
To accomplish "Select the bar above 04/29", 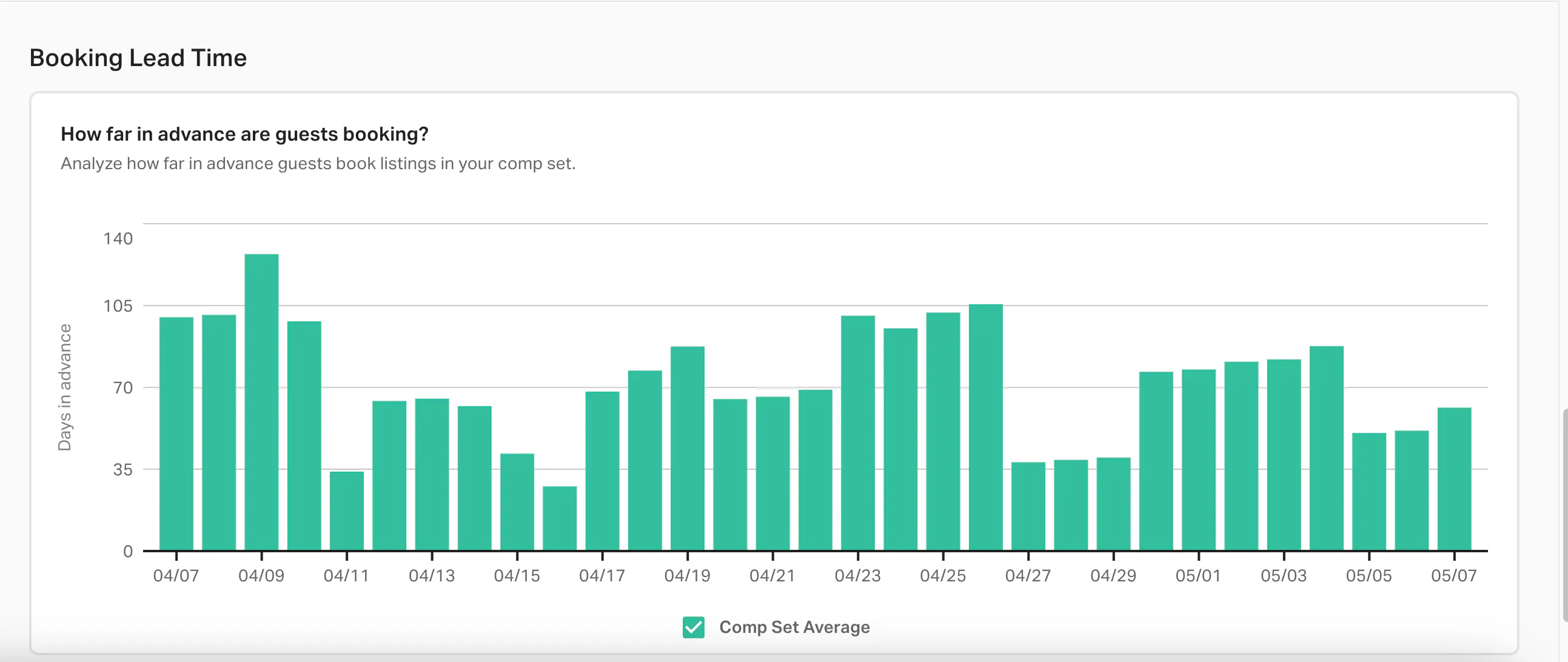I will (x=1114, y=504).
